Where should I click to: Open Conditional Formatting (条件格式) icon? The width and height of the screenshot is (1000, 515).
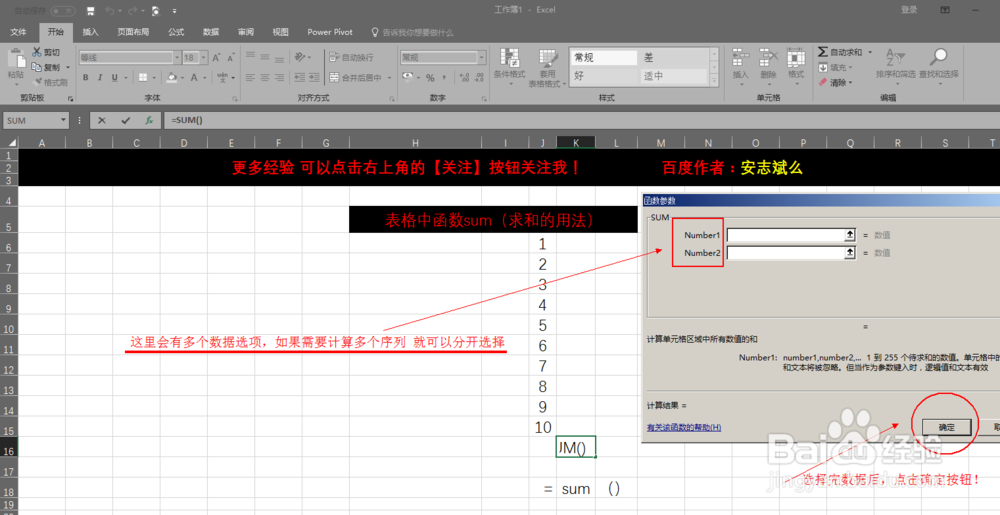click(509, 58)
